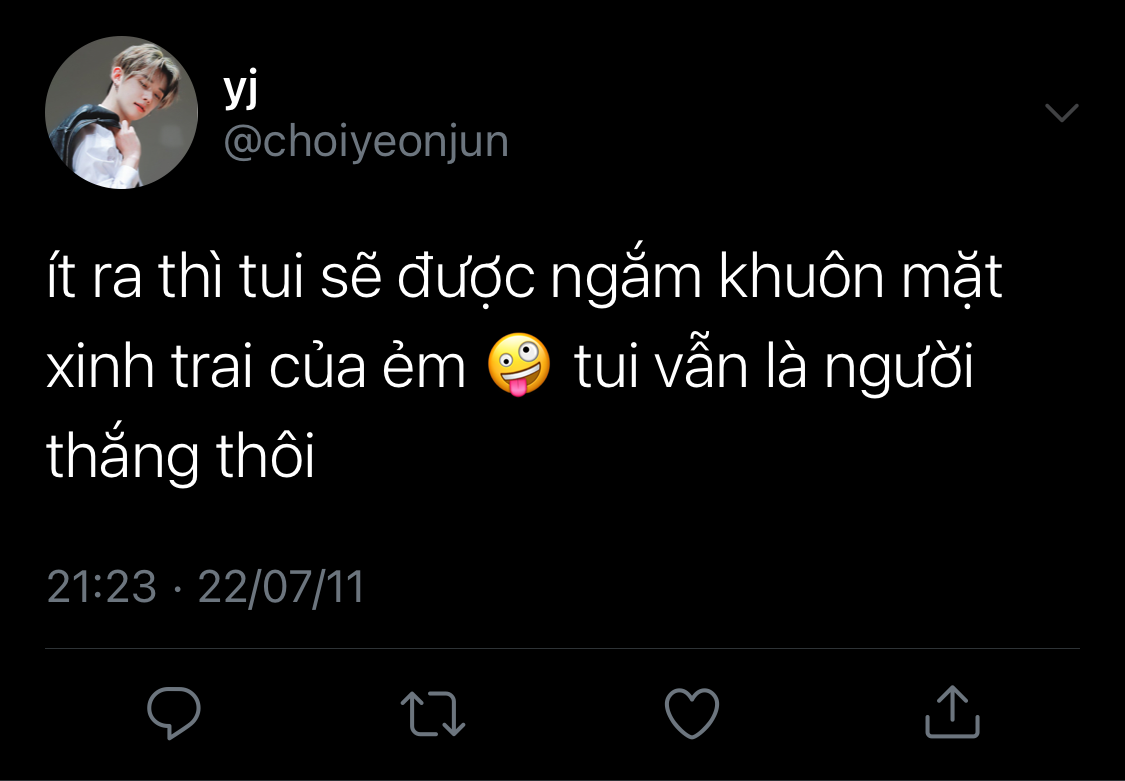Click the 22/07/11 date text

[281, 587]
